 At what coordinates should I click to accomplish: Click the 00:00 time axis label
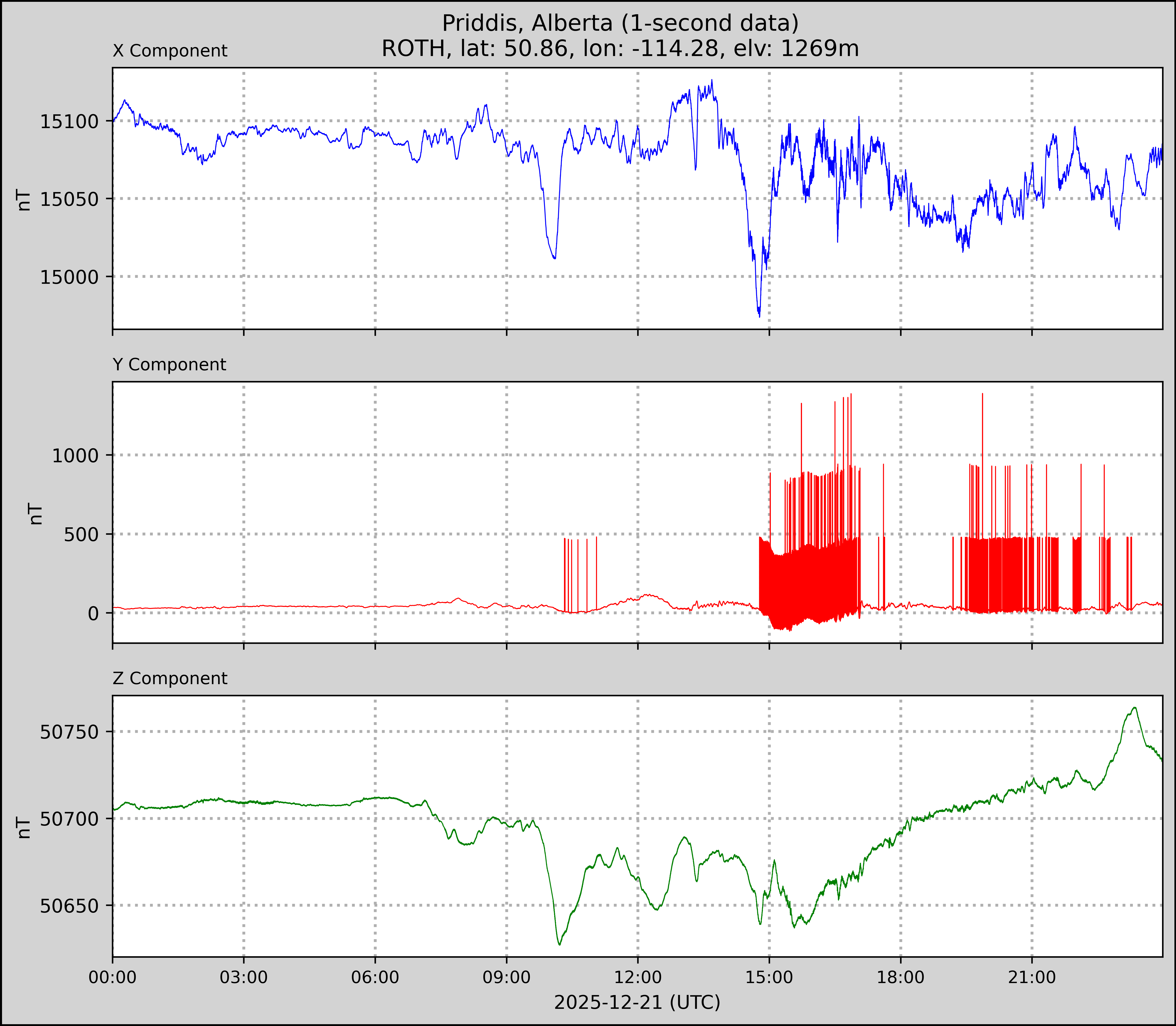pos(113,977)
